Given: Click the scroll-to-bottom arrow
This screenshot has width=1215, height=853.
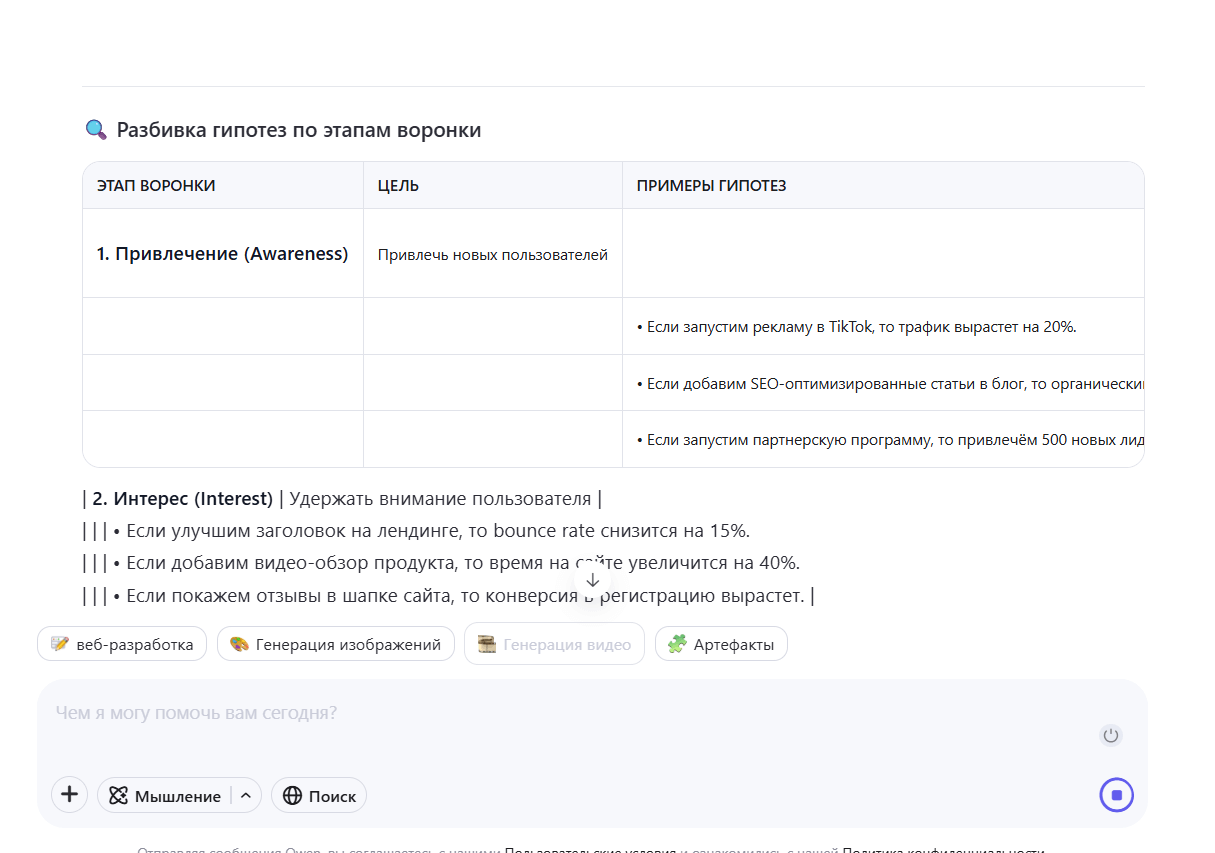Looking at the screenshot, I should tap(593, 580).
